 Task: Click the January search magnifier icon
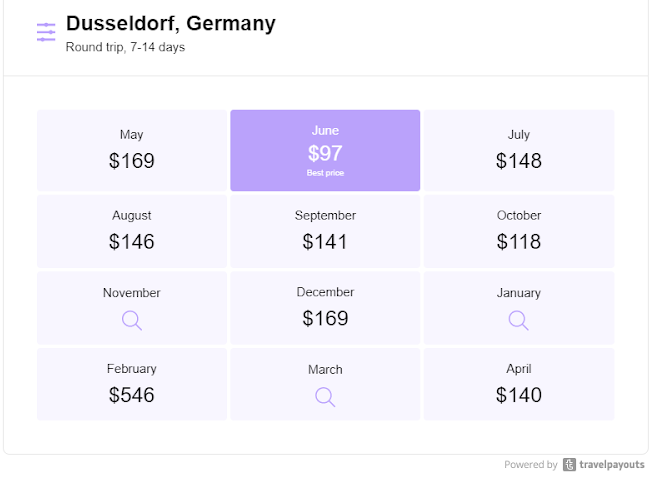(518, 320)
